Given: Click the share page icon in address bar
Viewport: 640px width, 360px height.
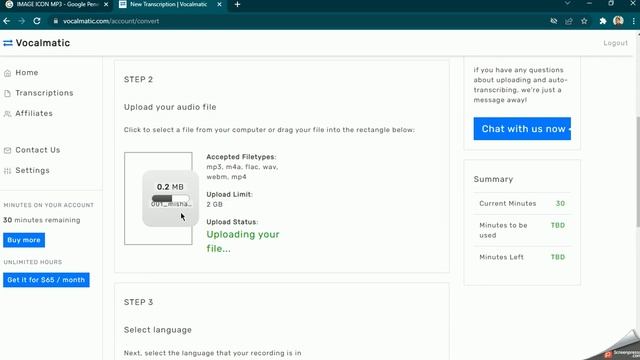Looking at the screenshot, I should point(569,21).
